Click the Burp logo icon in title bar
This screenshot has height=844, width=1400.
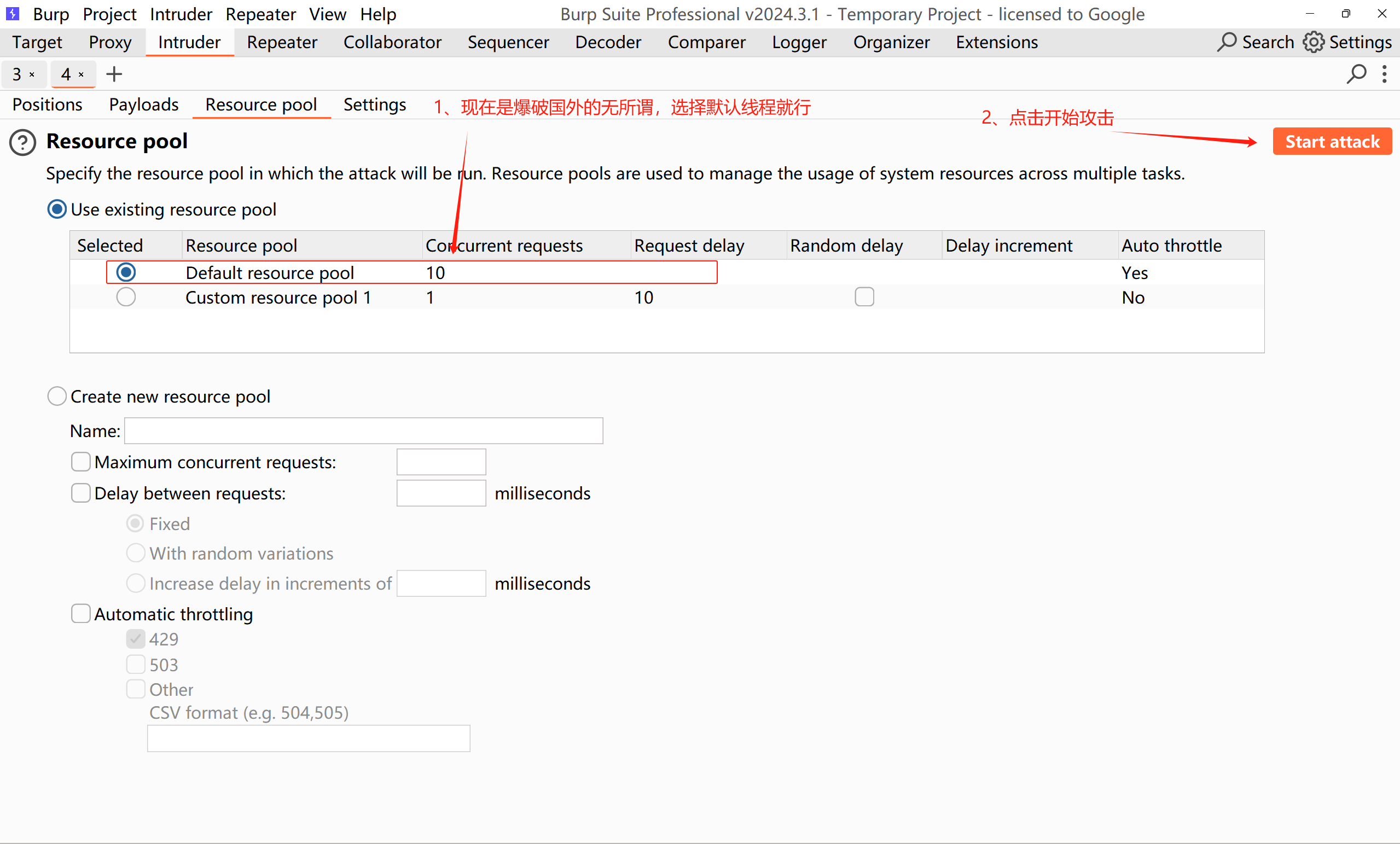[13, 13]
